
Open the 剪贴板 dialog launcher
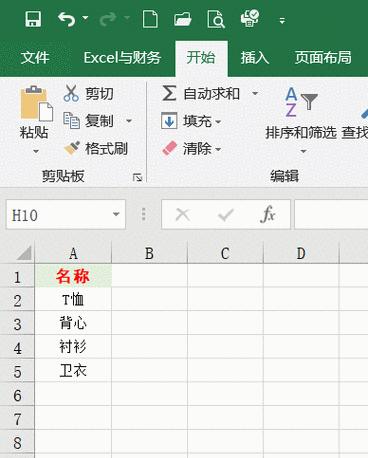tap(137, 177)
